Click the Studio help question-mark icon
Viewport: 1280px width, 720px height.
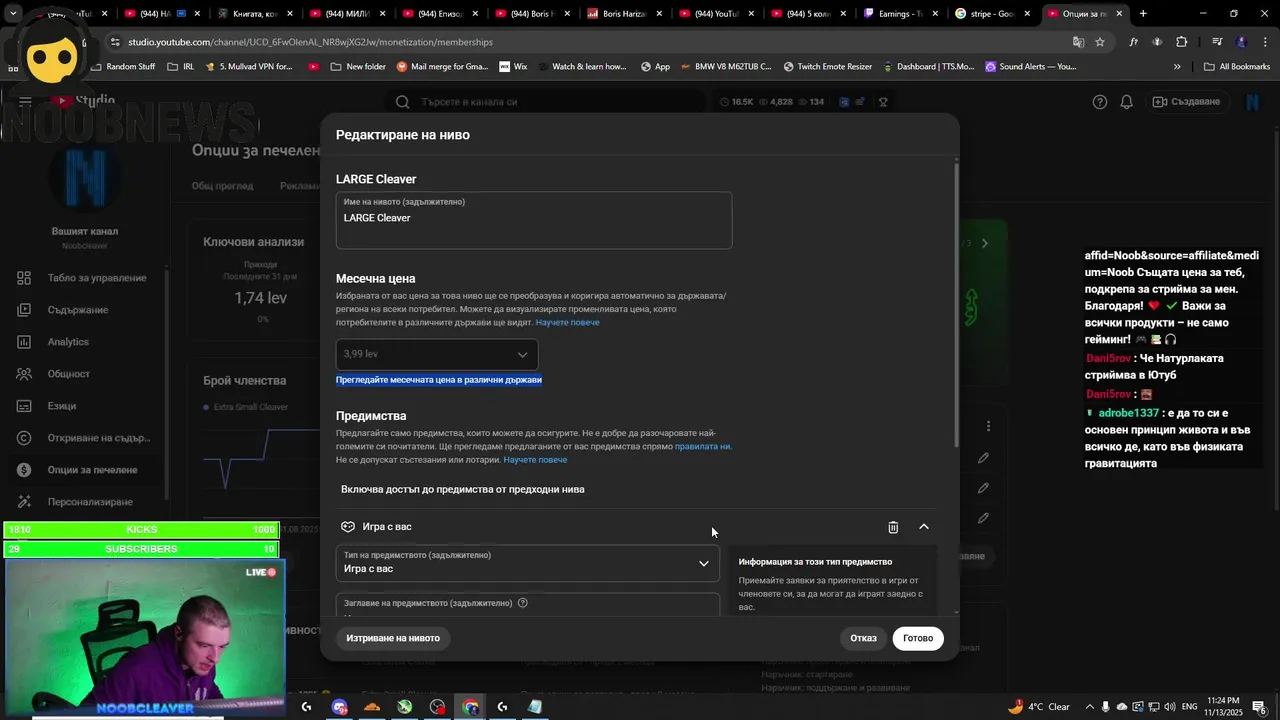(1100, 102)
